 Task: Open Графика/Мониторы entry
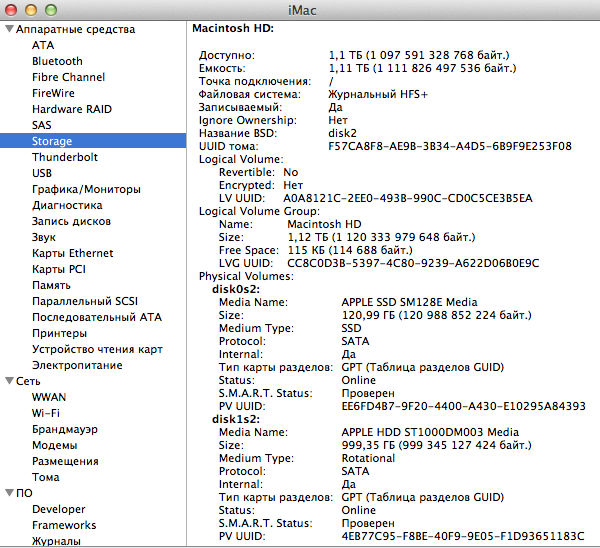[x=86, y=189]
